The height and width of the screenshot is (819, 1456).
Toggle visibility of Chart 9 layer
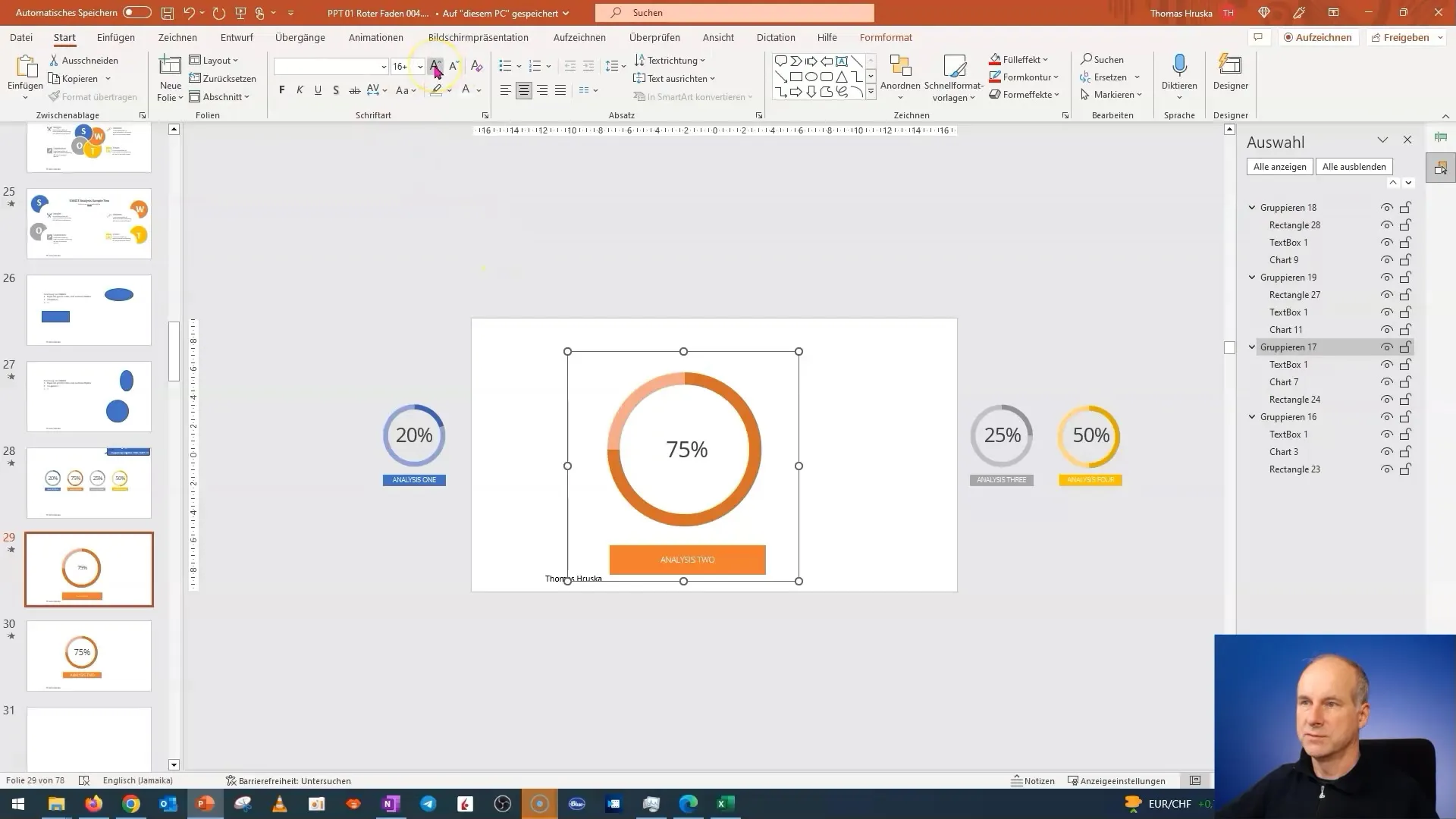coord(1387,260)
